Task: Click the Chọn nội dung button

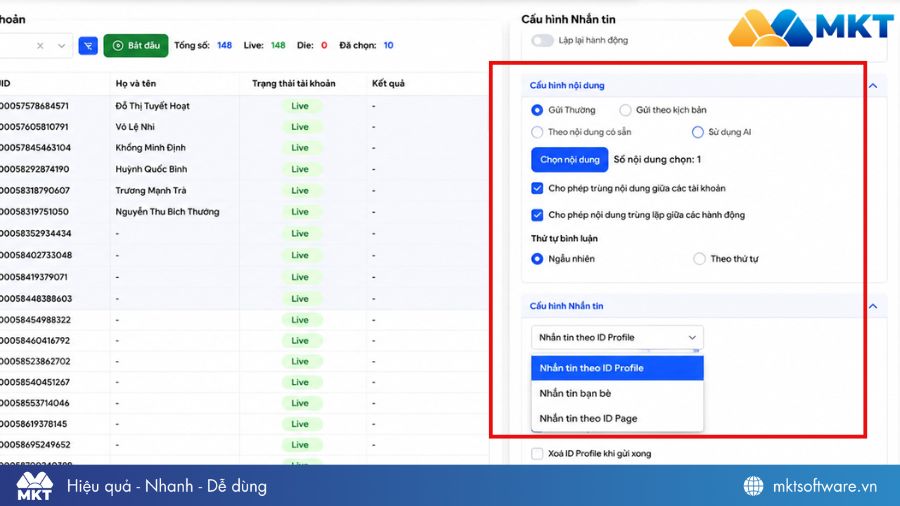Action: tap(569, 159)
